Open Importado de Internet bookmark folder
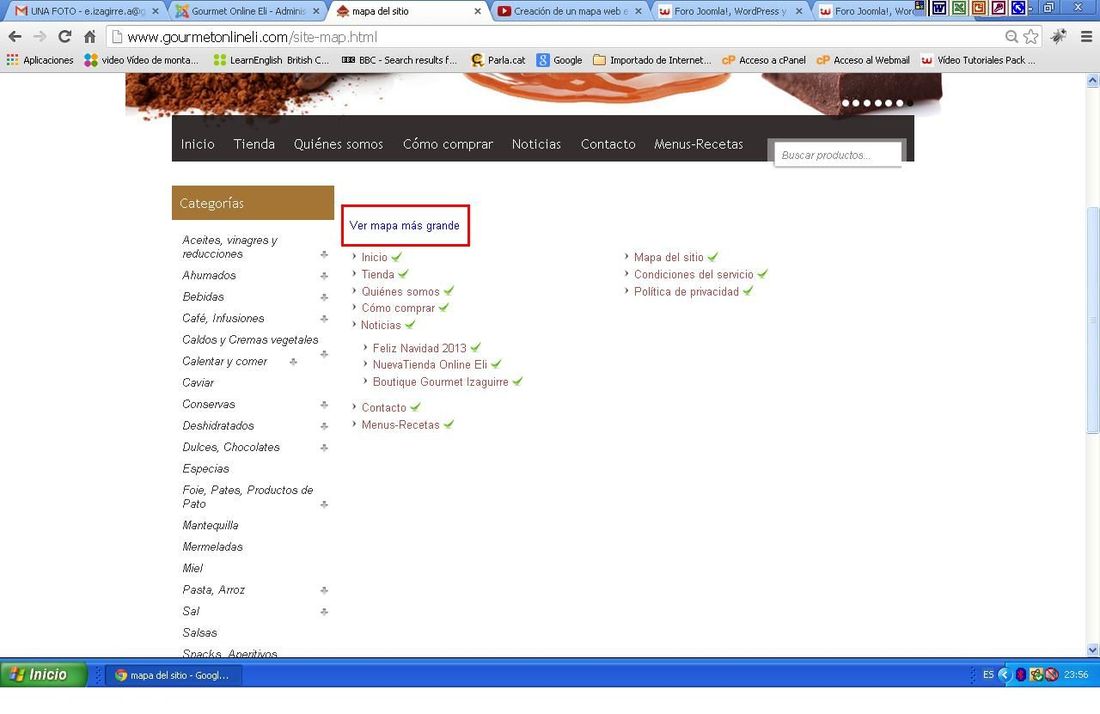The width and height of the screenshot is (1100, 714). pyautogui.click(x=652, y=60)
